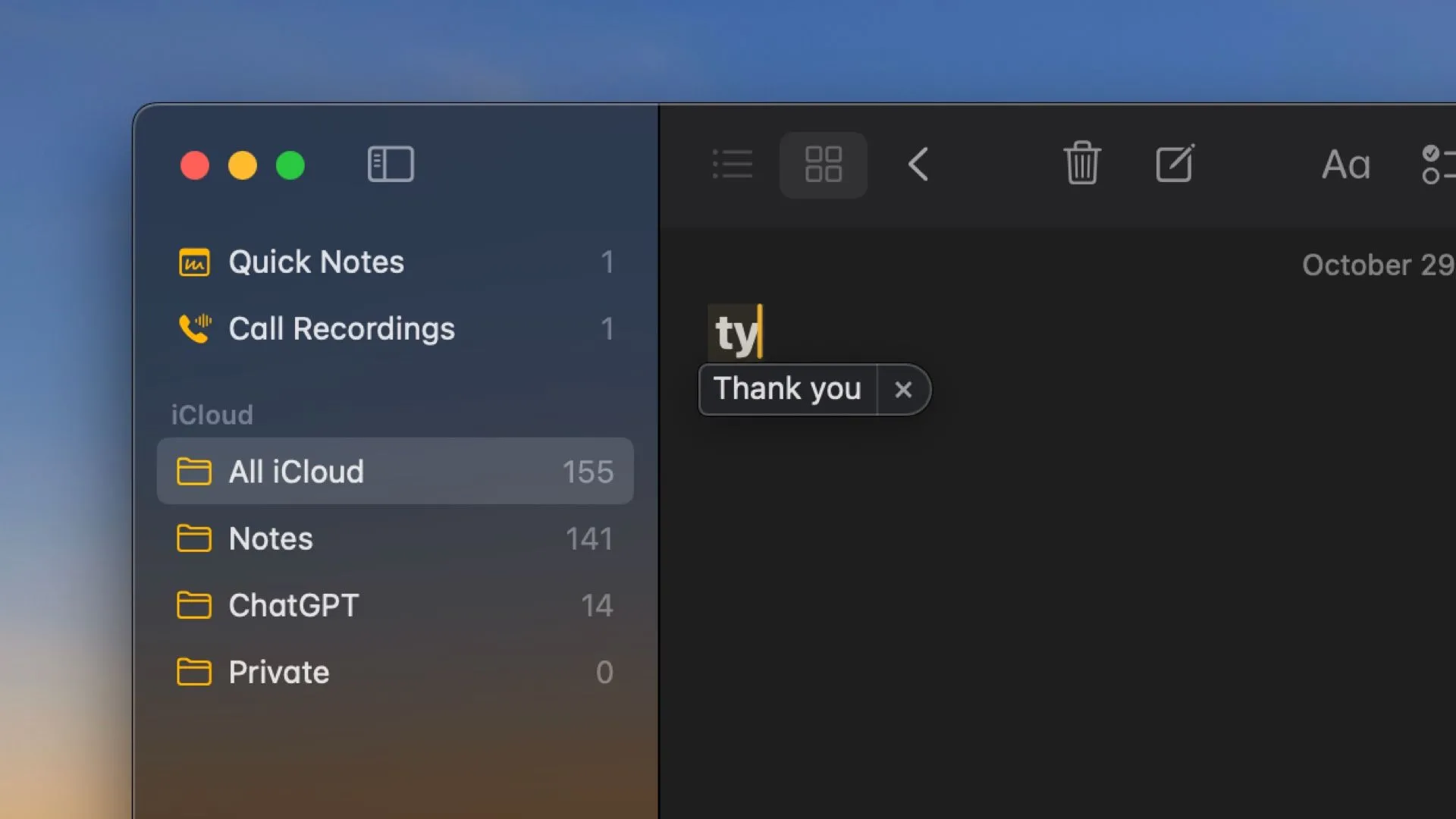Click the All iCloud folder icon
1456x819 pixels.
pos(194,471)
